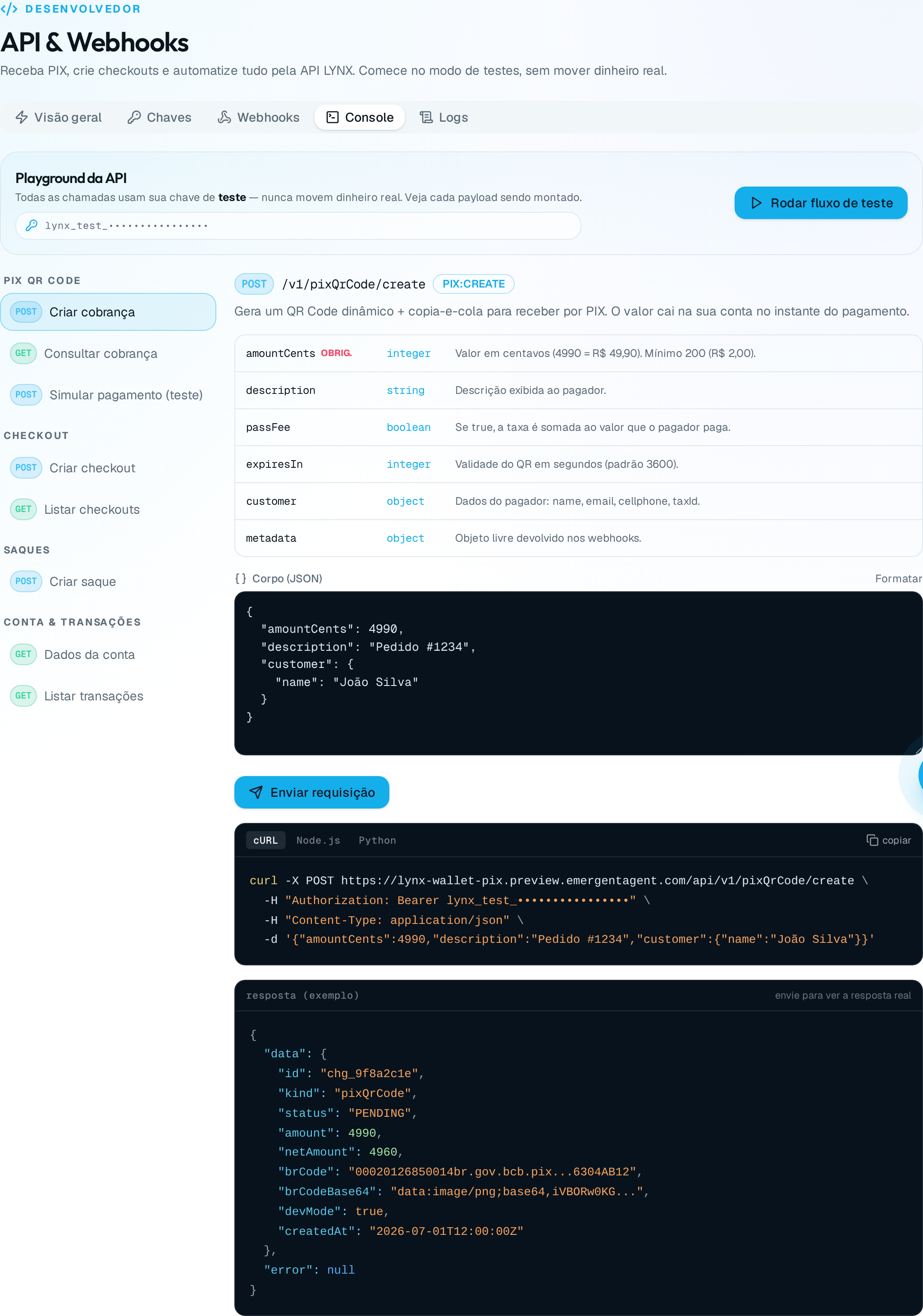Click the POST method badge in endpoint header
The height and width of the screenshot is (1316, 923).
coord(254,284)
